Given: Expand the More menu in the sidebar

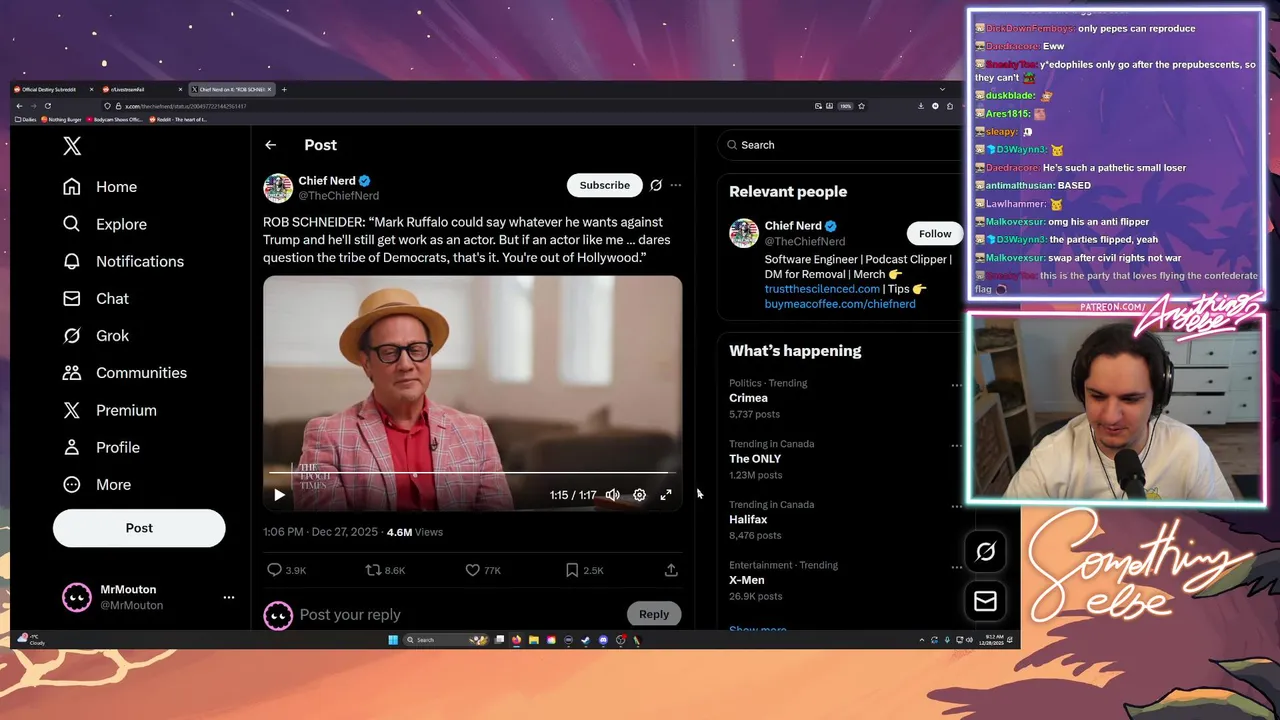Looking at the screenshot, I should pos(96,484).
